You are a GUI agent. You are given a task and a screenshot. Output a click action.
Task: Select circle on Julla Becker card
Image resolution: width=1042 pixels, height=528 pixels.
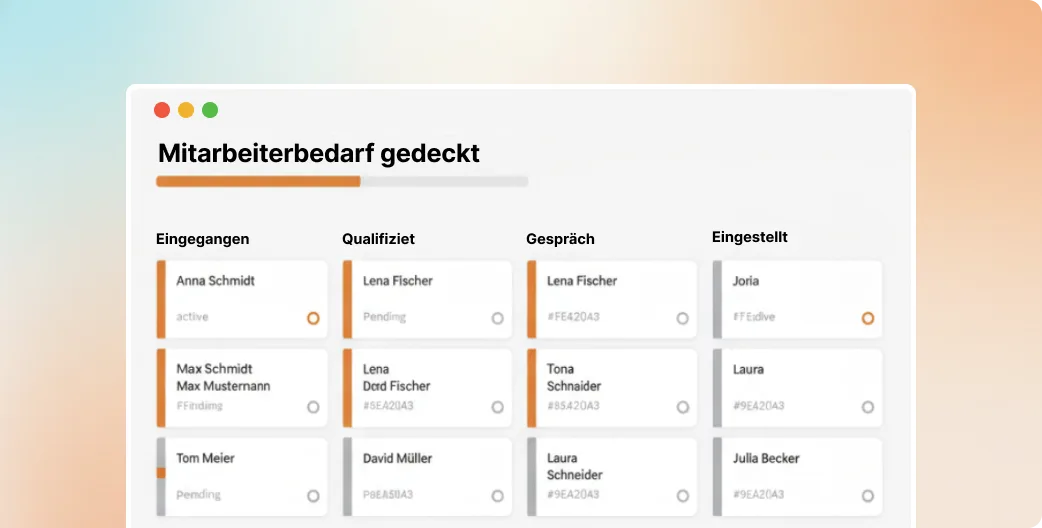click(x=868, y=496)
